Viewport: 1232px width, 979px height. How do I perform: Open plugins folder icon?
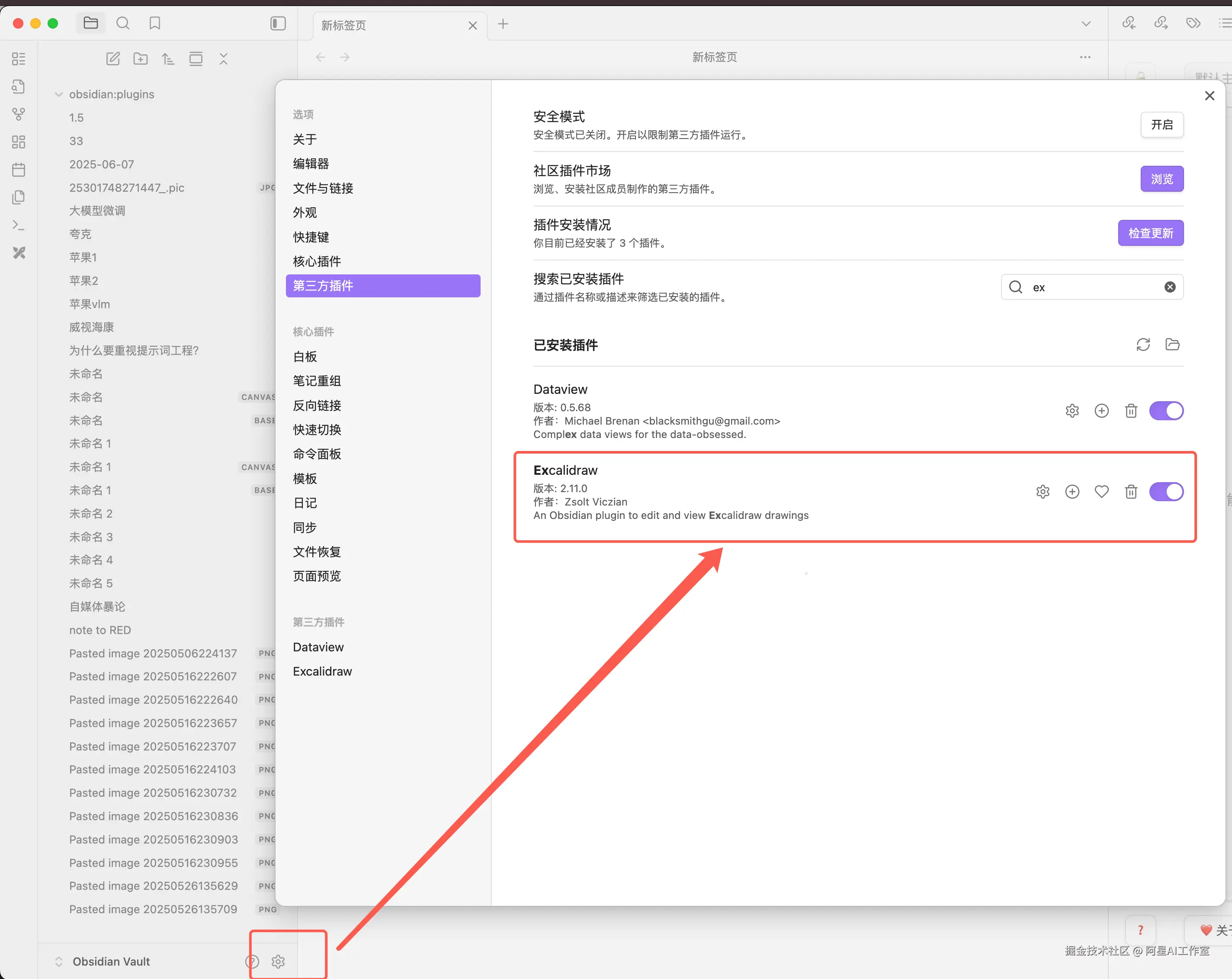[1172, 344]
